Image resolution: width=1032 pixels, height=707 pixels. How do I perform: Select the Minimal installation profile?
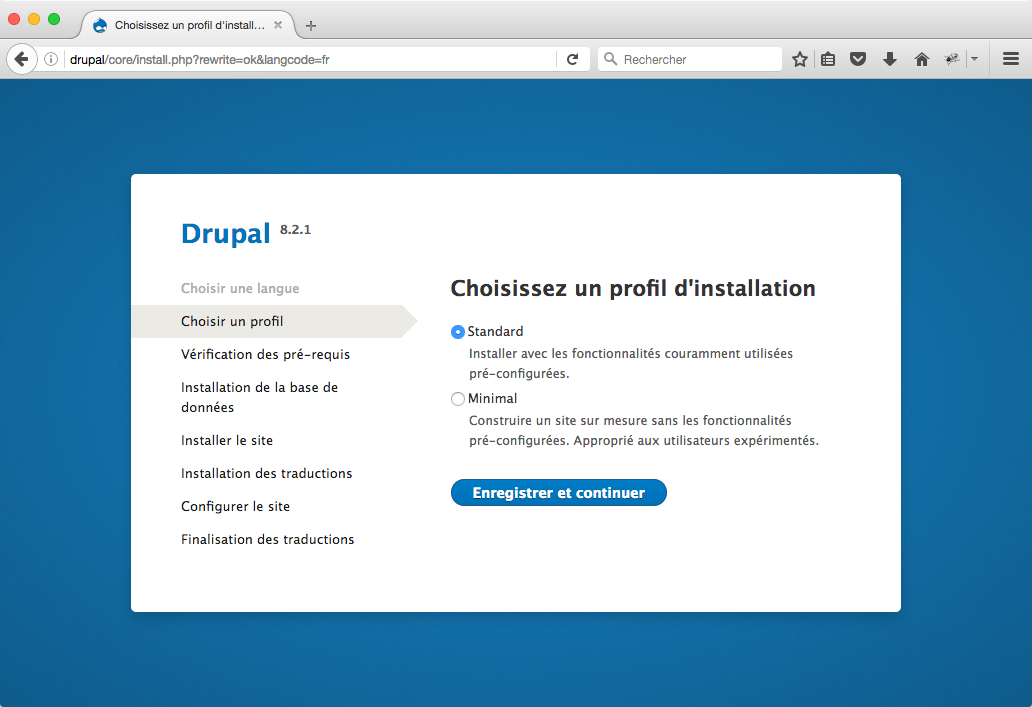pos(457,399)
